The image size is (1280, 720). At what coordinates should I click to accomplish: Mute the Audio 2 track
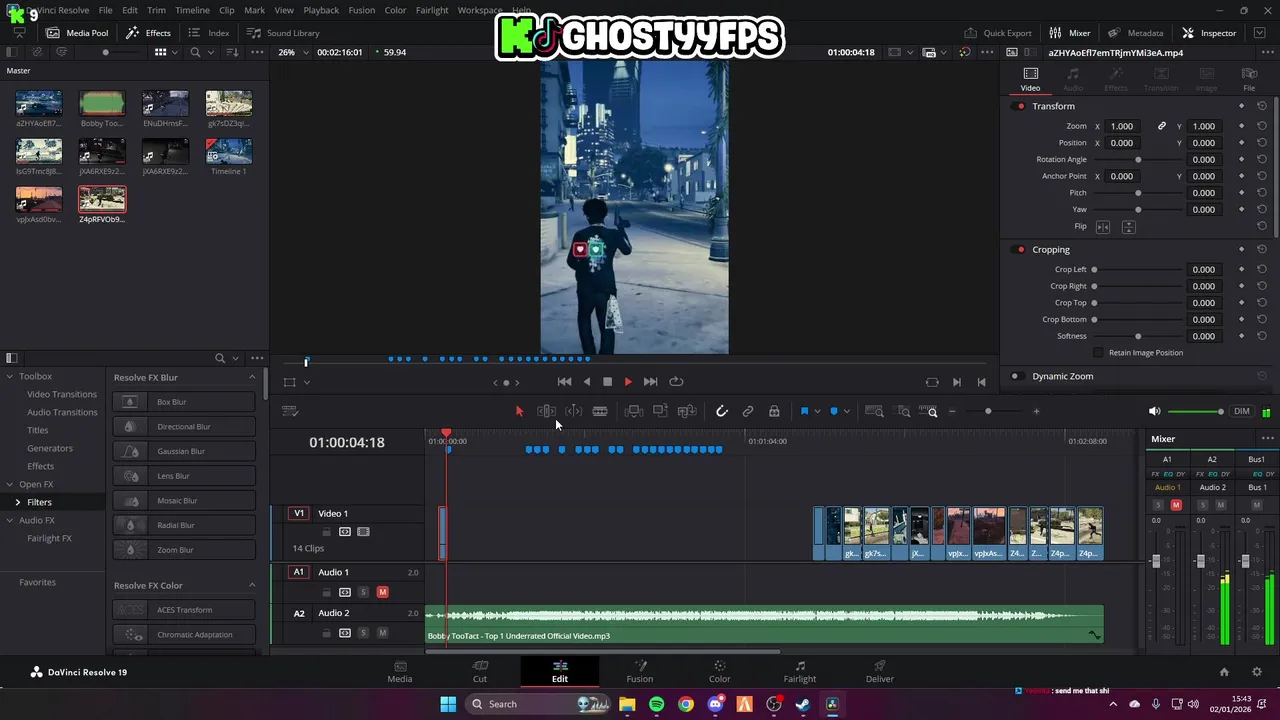[382, 633]
